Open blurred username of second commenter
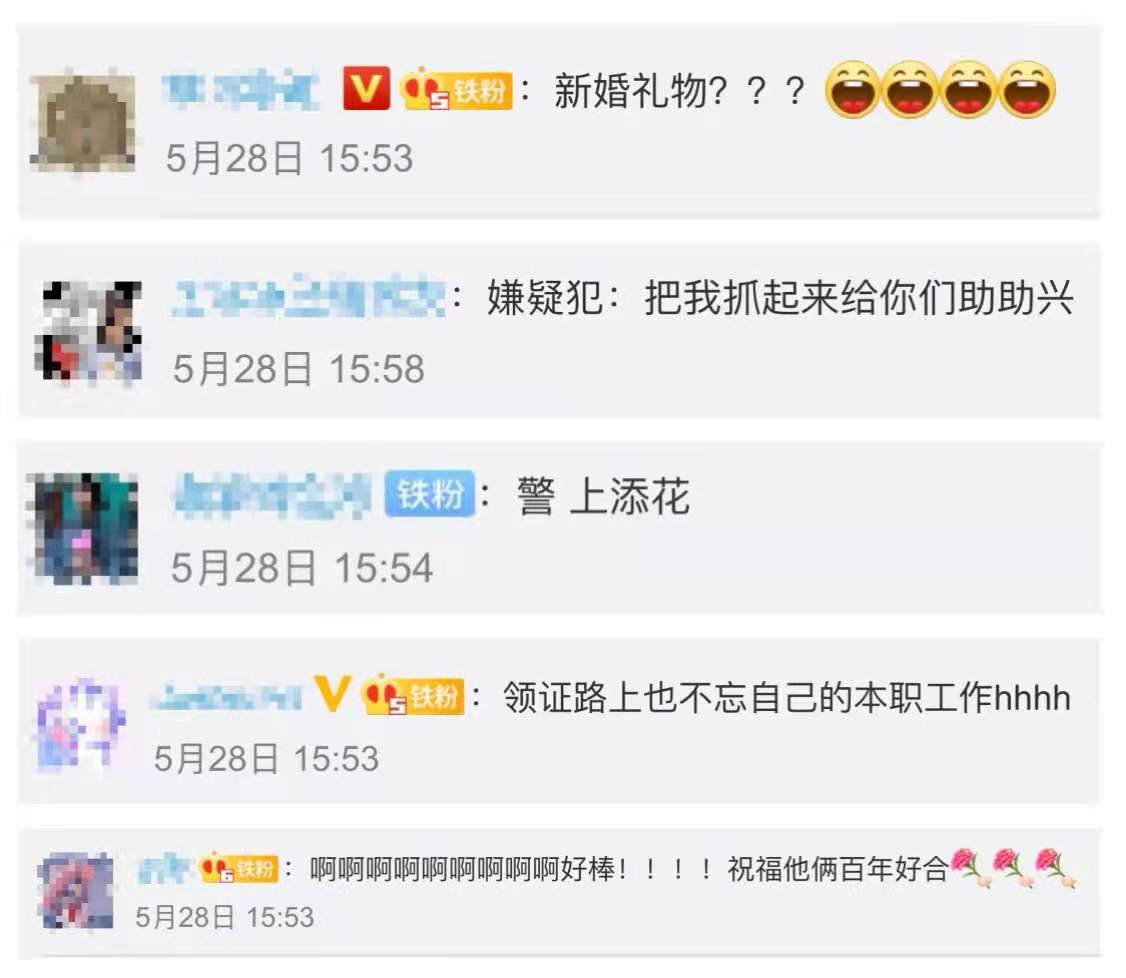Viewport: 1126px width, 978px height. pos(309,295)
